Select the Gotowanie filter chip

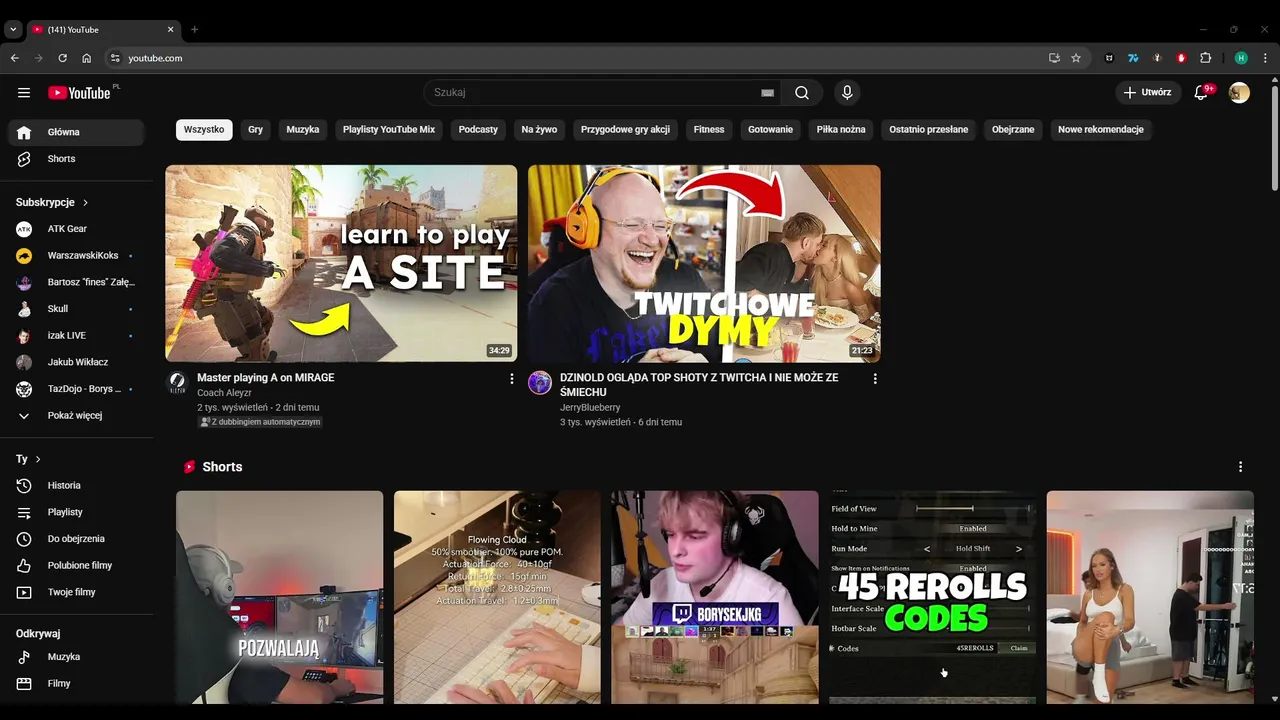pyautogui.click(x=770, y=130)
